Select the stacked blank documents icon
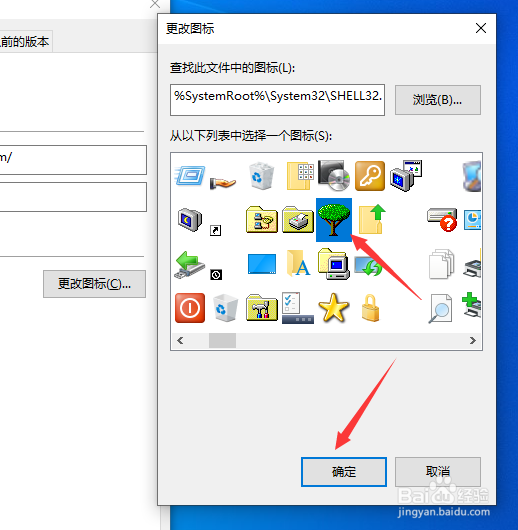The width and height of the screenshot is (518, 530). click(x=441, y=264)
